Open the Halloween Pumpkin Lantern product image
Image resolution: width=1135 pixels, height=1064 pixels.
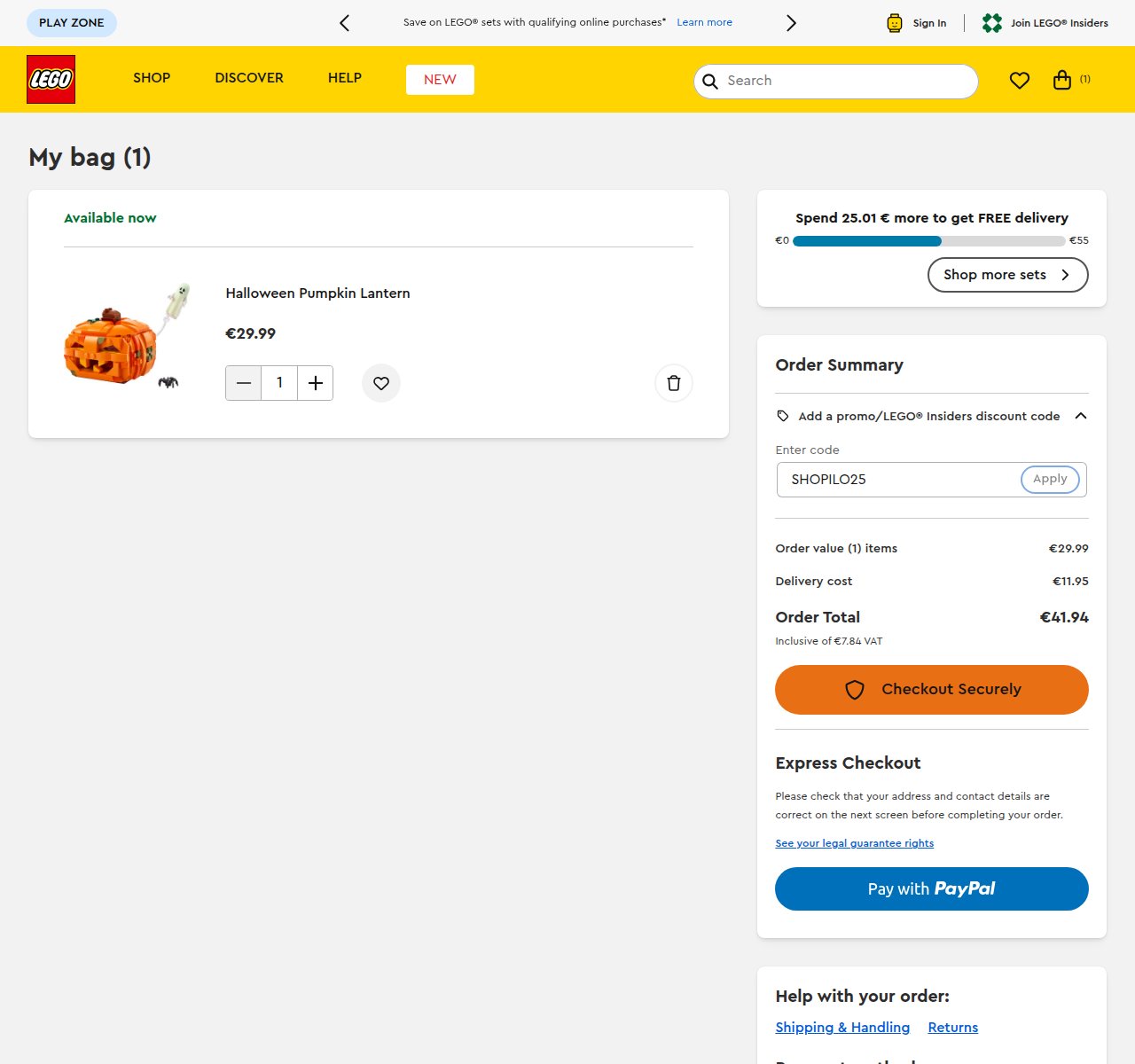click(x=127, y=337)
